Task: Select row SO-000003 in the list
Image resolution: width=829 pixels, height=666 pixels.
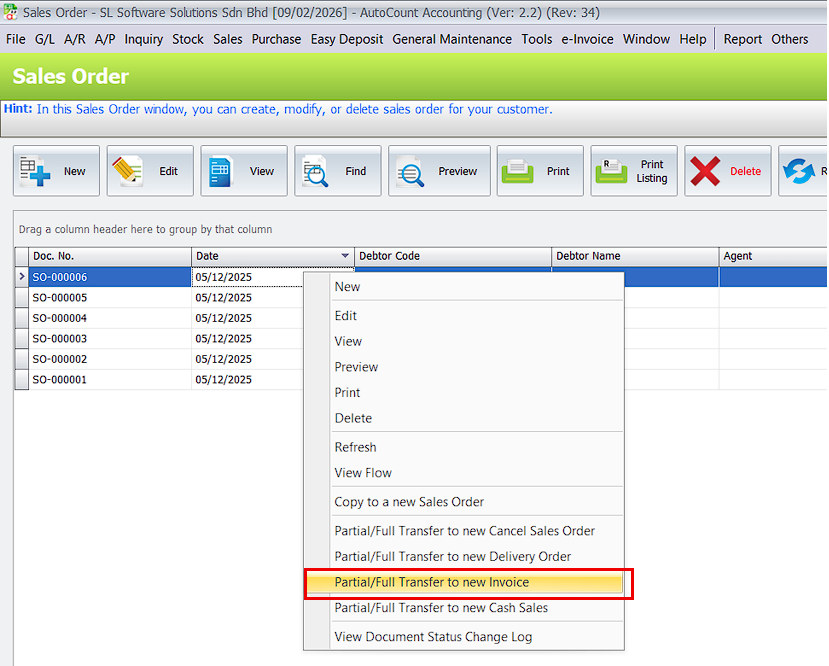Action: coord(60,339)
